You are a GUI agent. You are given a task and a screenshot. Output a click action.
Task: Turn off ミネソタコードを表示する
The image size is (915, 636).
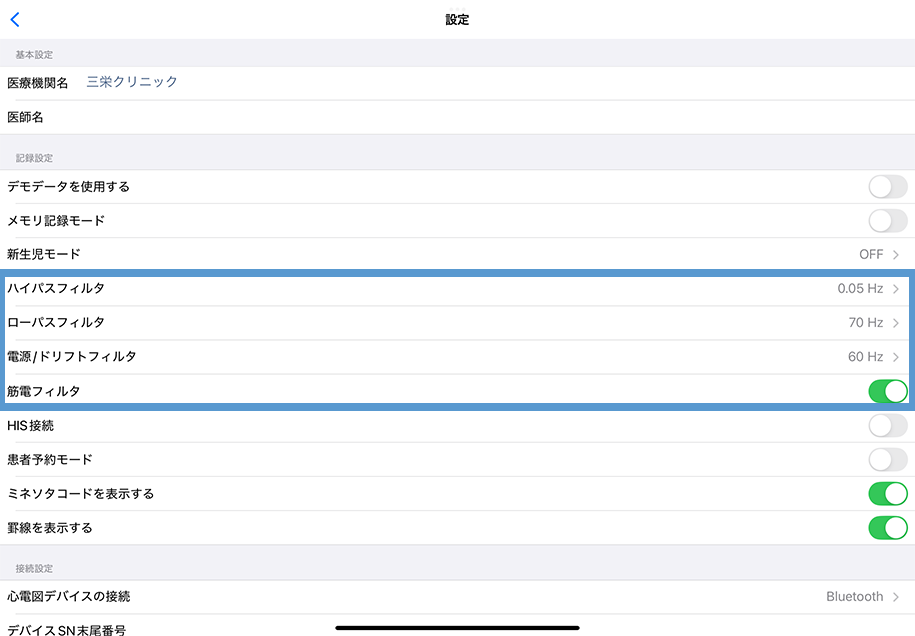pyautogui.click(x=886, y=493)
